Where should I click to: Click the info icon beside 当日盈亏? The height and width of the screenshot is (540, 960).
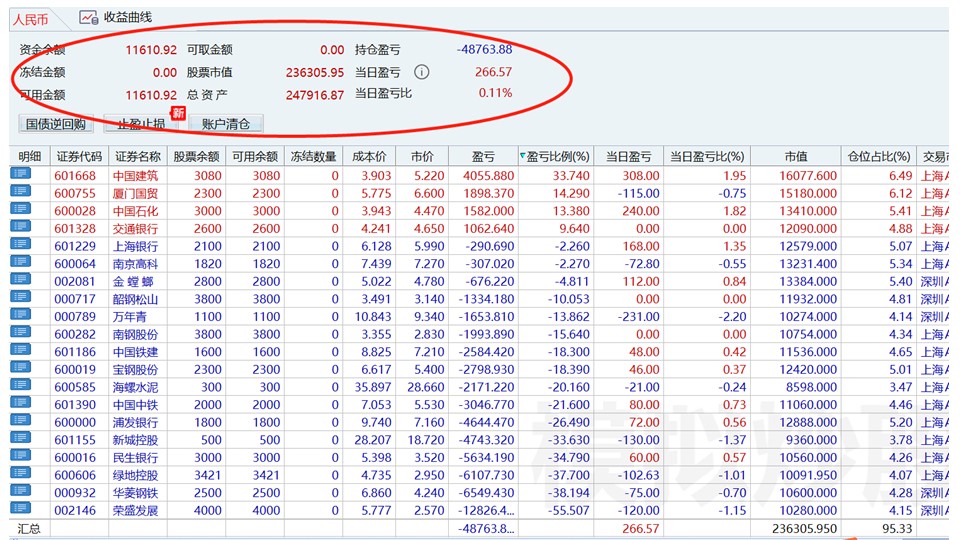tap(421, 72)
